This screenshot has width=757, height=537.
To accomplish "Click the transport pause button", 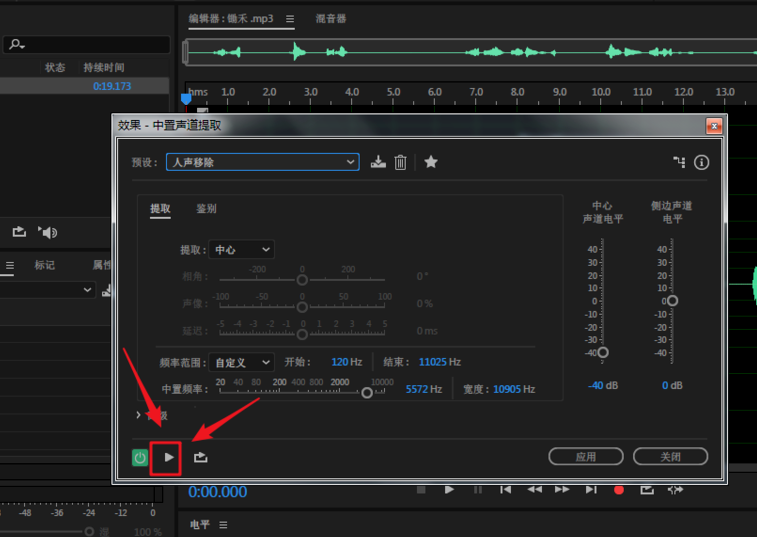I will pos(478,490).
